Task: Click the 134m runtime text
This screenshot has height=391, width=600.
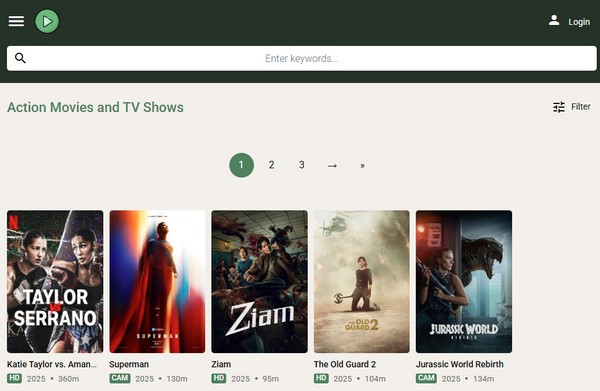Action: tap(483, 379)
